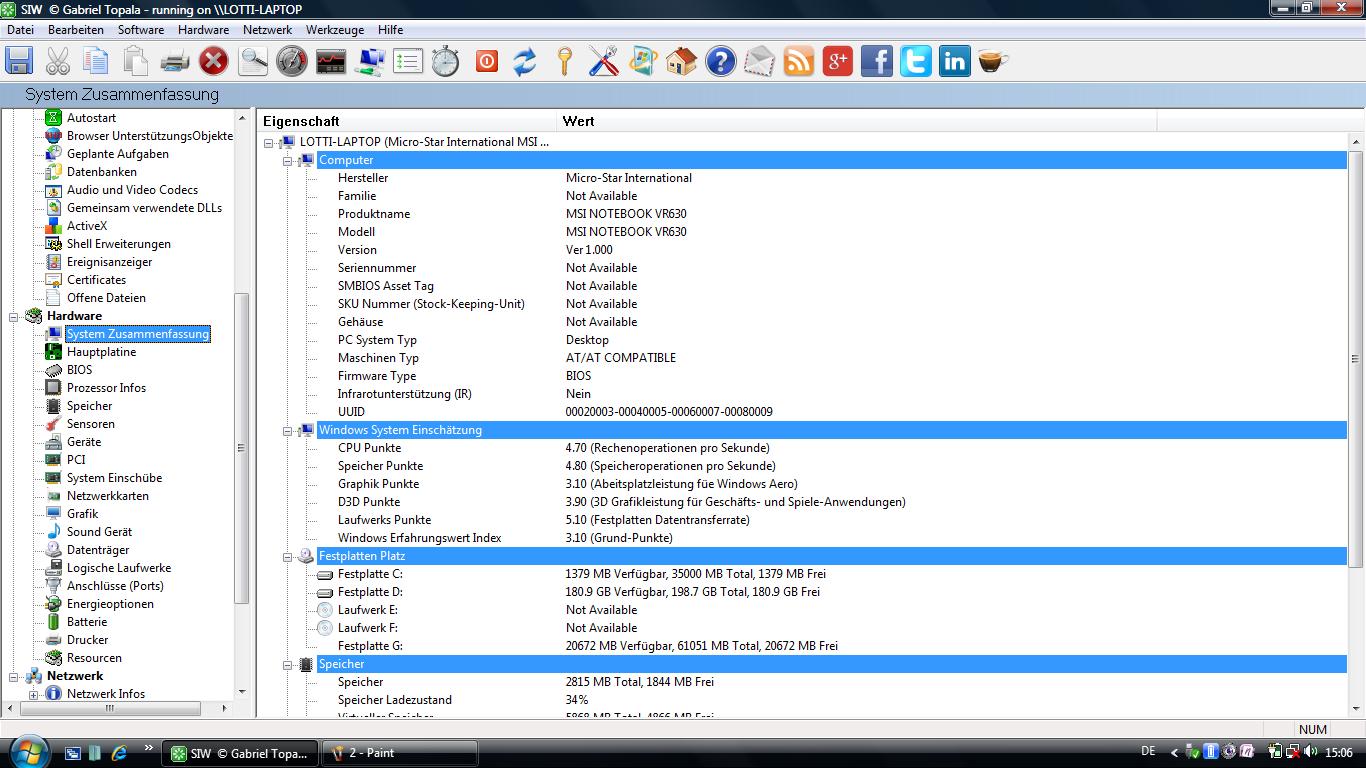Open the Software menu
The height and width of the screenshot is (768, 1366).
[141, 30]
